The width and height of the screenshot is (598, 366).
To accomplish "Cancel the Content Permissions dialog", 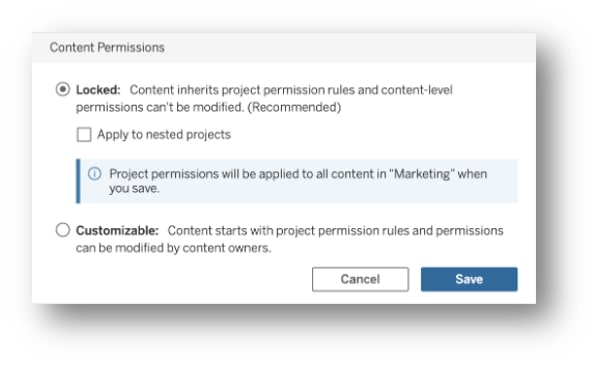I will 360,279.
